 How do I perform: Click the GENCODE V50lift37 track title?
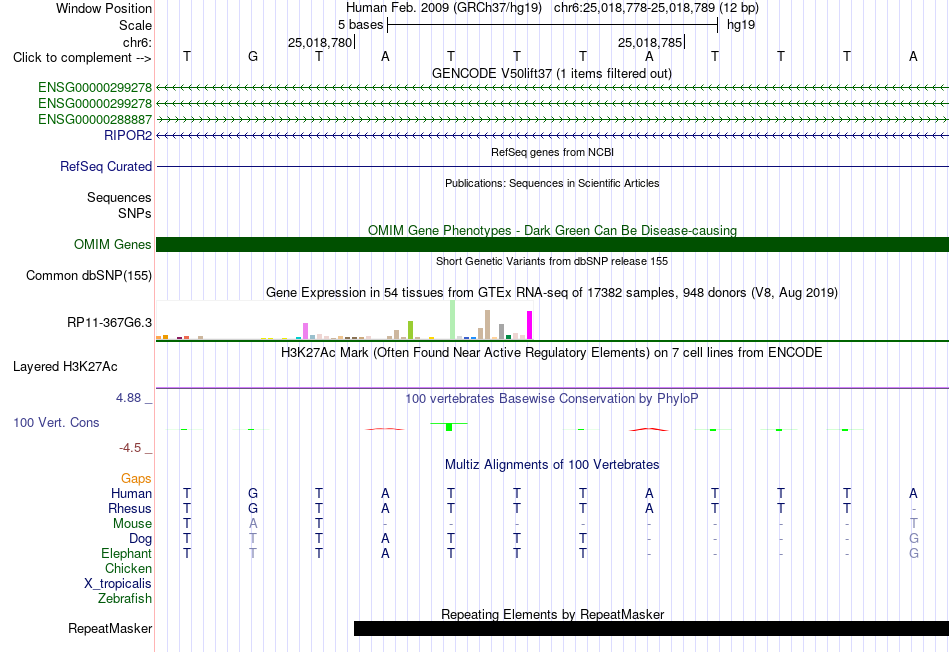(552, 73)
